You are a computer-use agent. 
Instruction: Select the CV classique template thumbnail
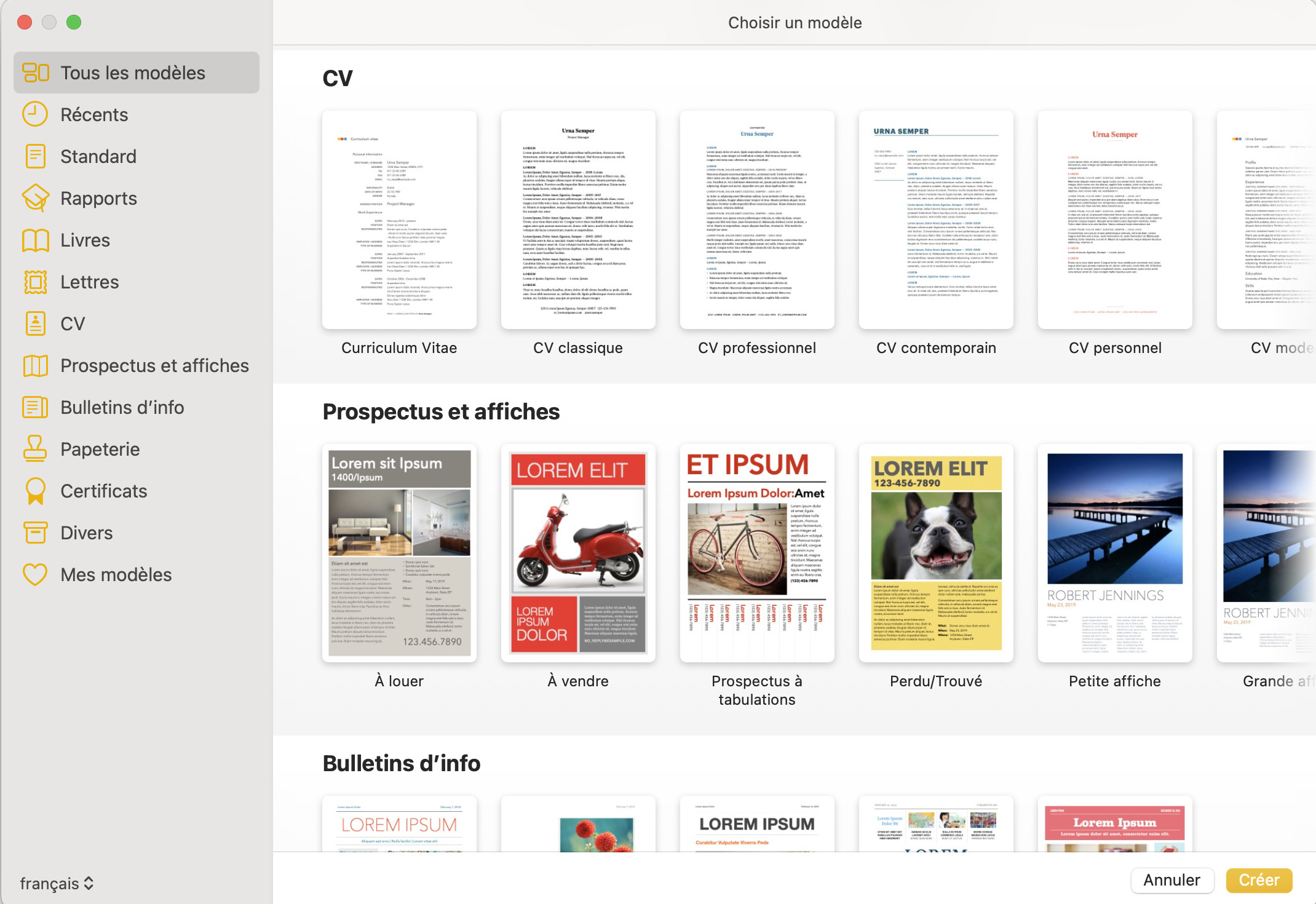[578, 220]
